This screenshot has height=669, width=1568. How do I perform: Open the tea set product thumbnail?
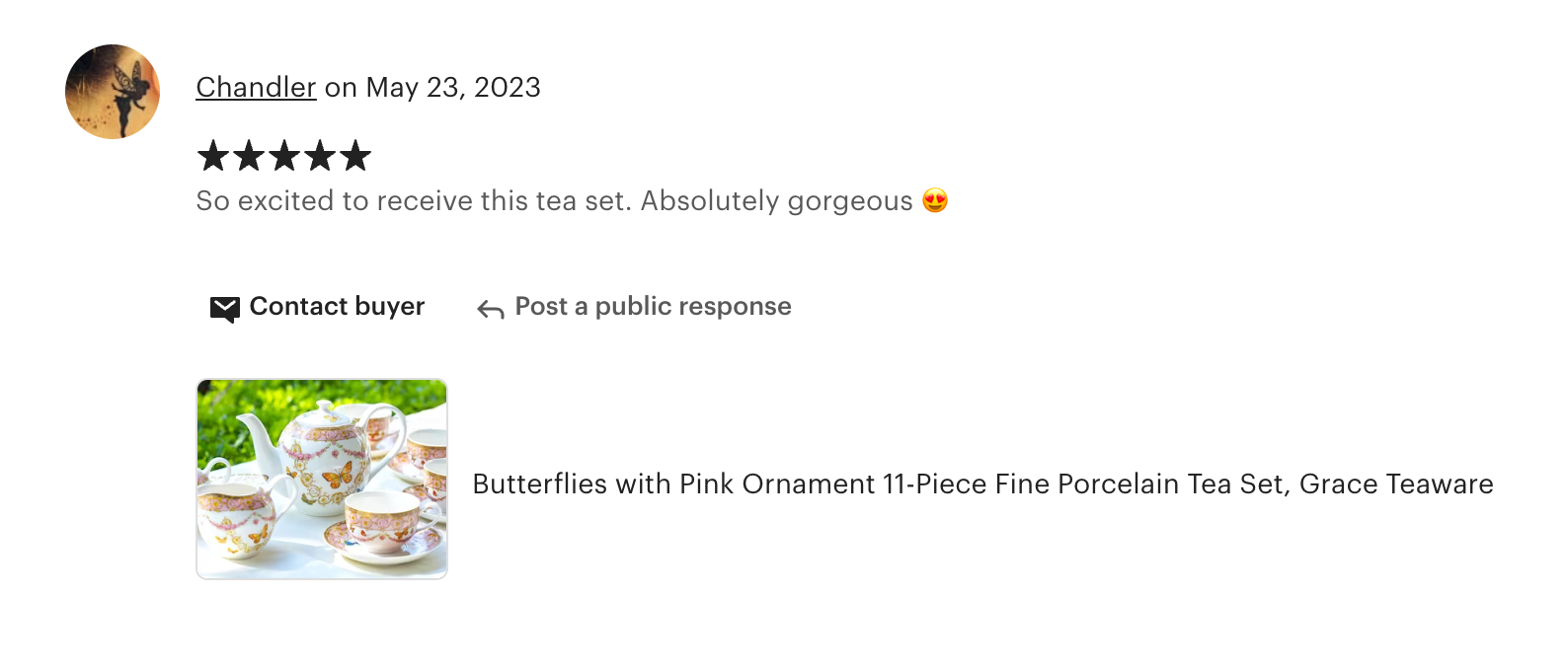(322, 479)
